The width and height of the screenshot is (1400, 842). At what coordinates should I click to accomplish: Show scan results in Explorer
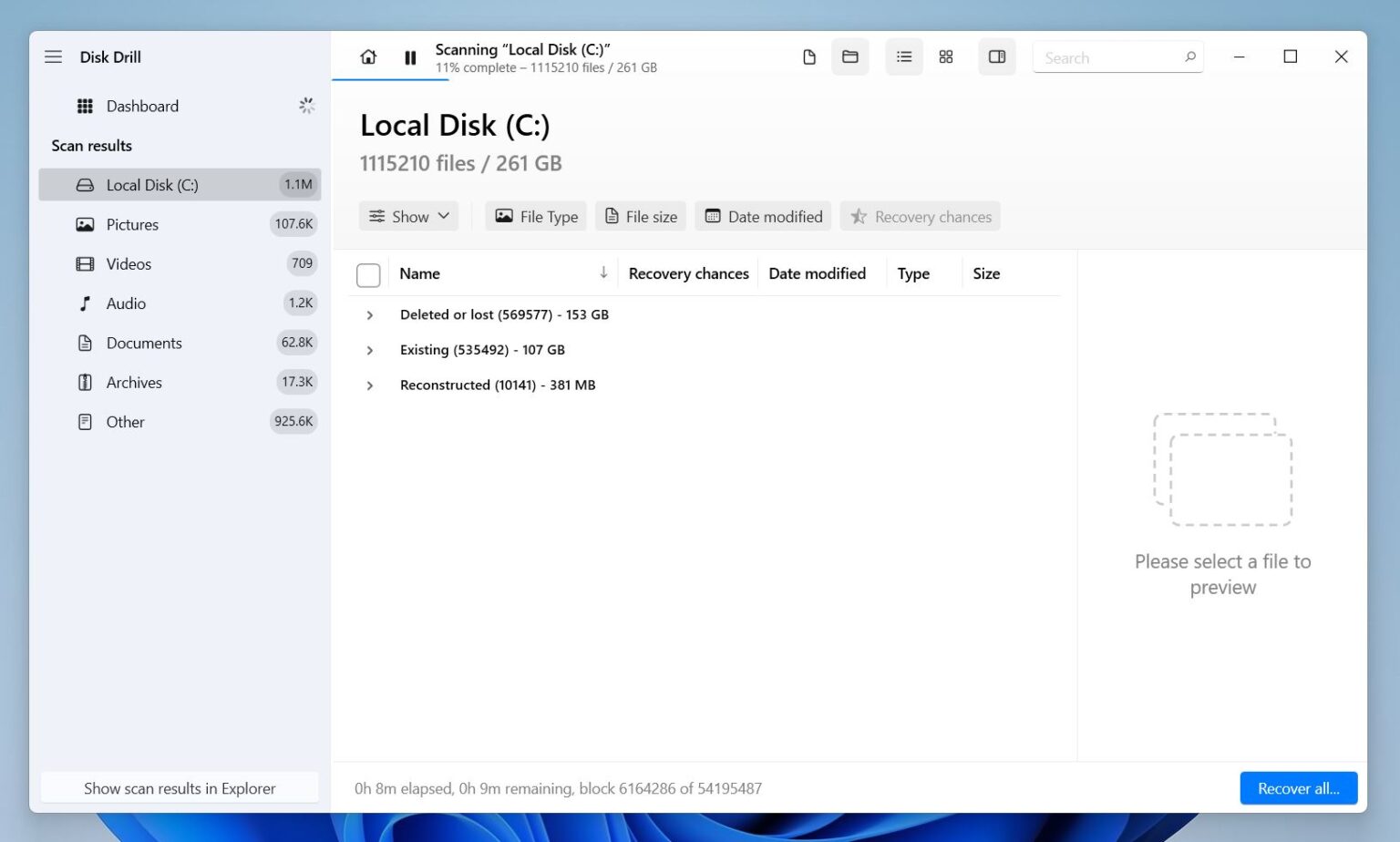click(x=180, y=787)
